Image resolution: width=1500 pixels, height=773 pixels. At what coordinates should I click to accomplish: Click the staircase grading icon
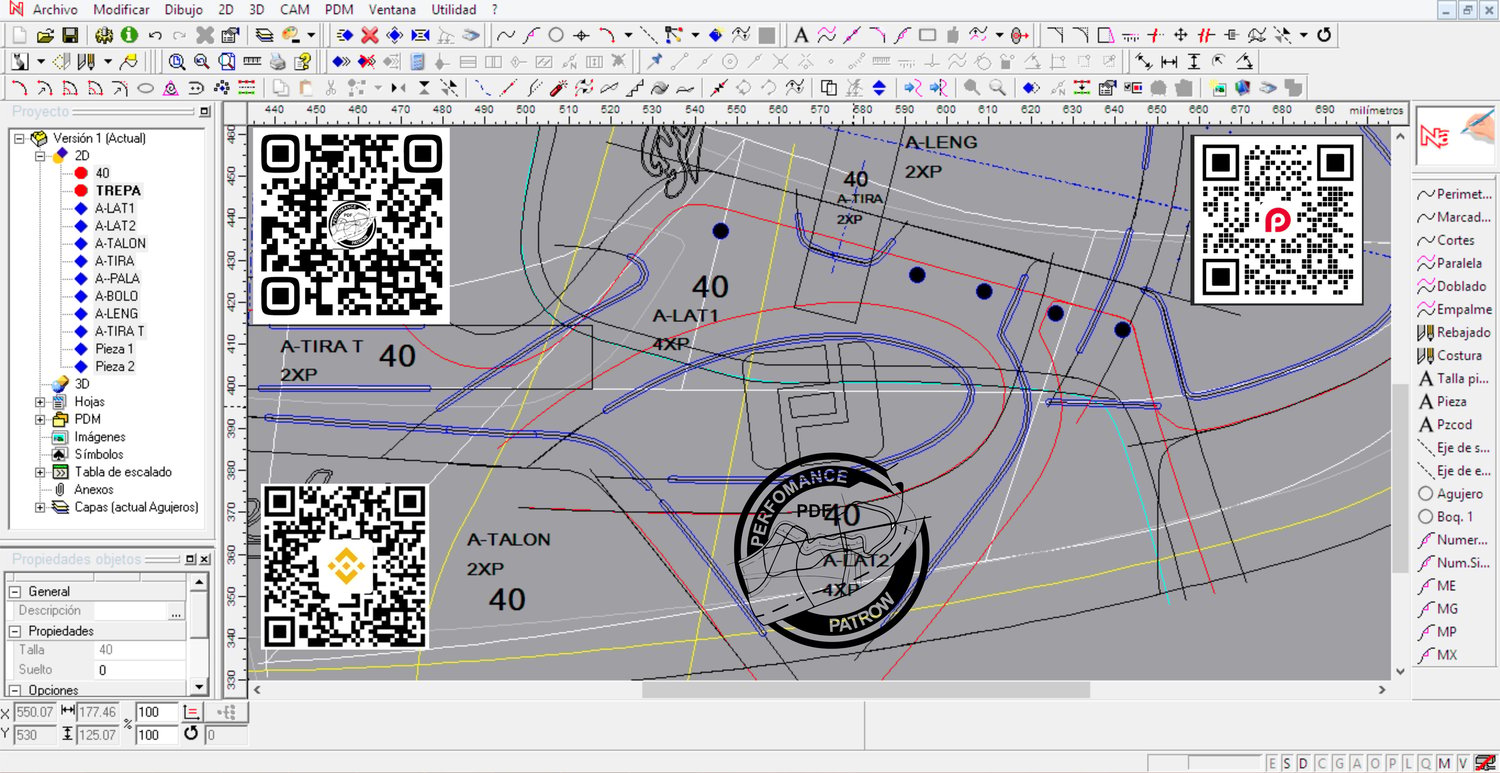(636, 87)
